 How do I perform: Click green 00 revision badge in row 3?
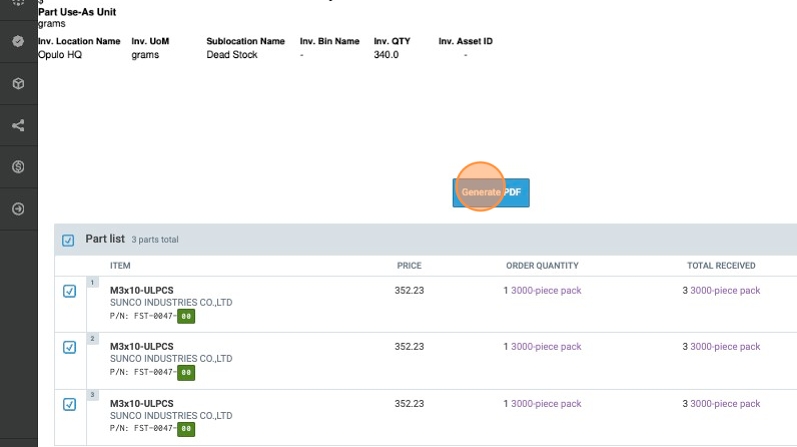tap(186, 429)
